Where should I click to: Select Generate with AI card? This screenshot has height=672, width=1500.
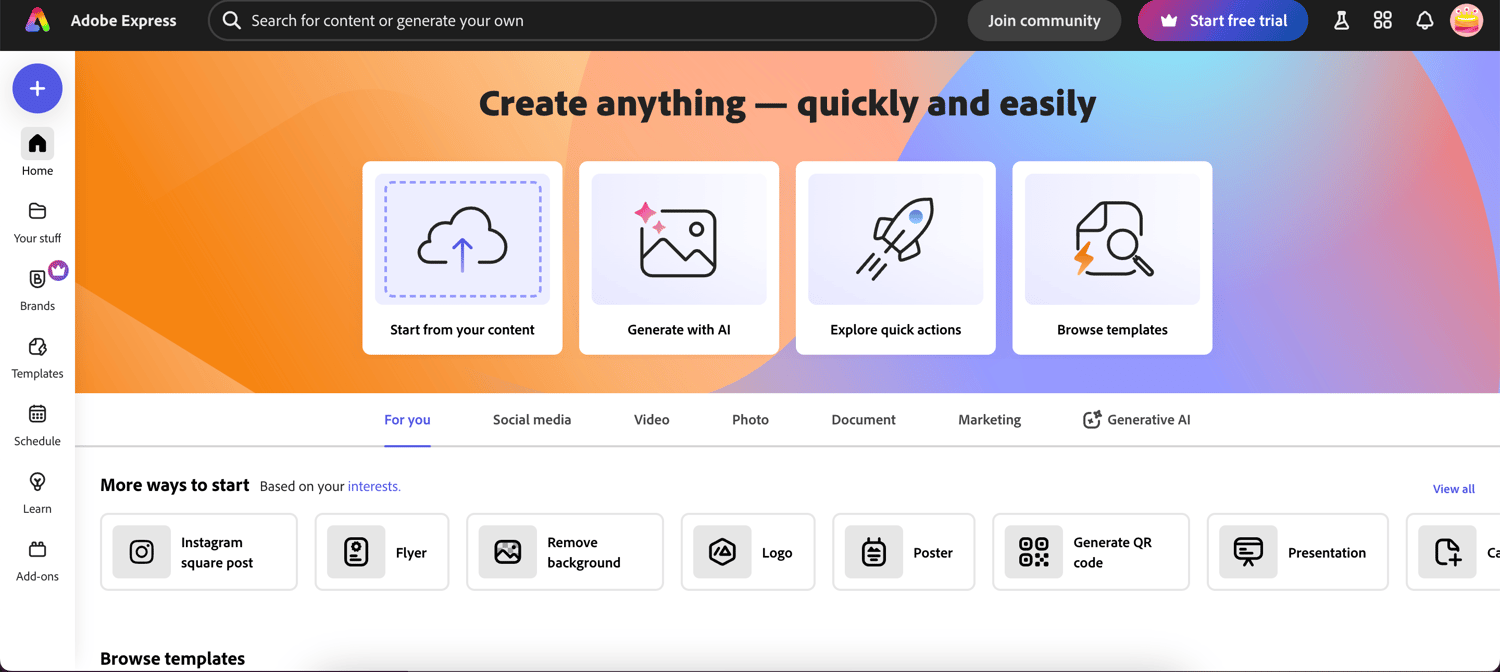(x=679, y=258)
